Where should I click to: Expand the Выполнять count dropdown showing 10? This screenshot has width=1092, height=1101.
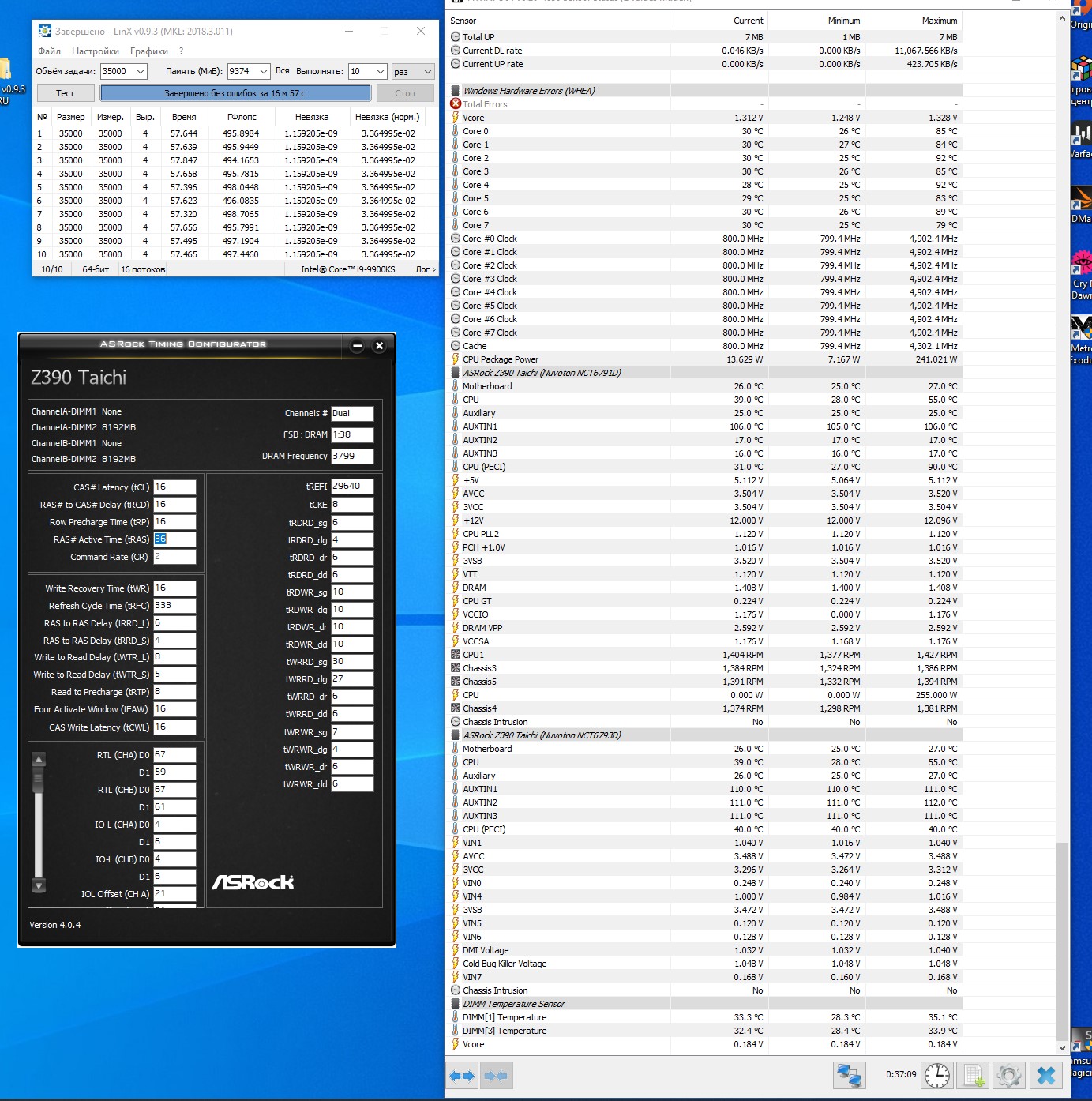click(381, 71)
